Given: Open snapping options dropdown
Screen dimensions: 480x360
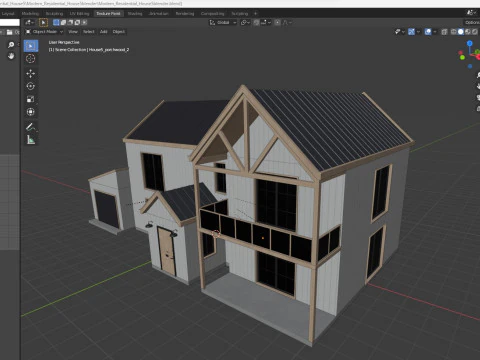Looking at the screenshot, I should click(266, 22).
